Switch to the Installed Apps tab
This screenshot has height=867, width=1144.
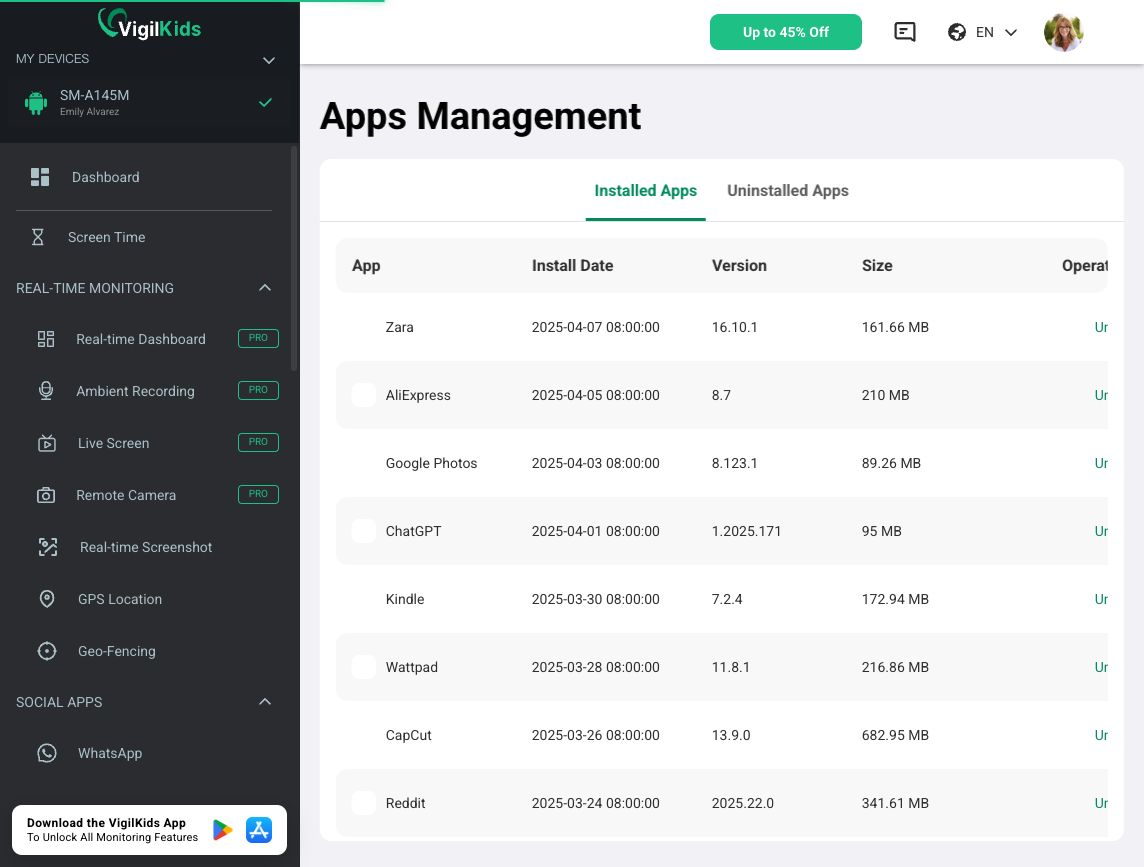pos(646,190)
